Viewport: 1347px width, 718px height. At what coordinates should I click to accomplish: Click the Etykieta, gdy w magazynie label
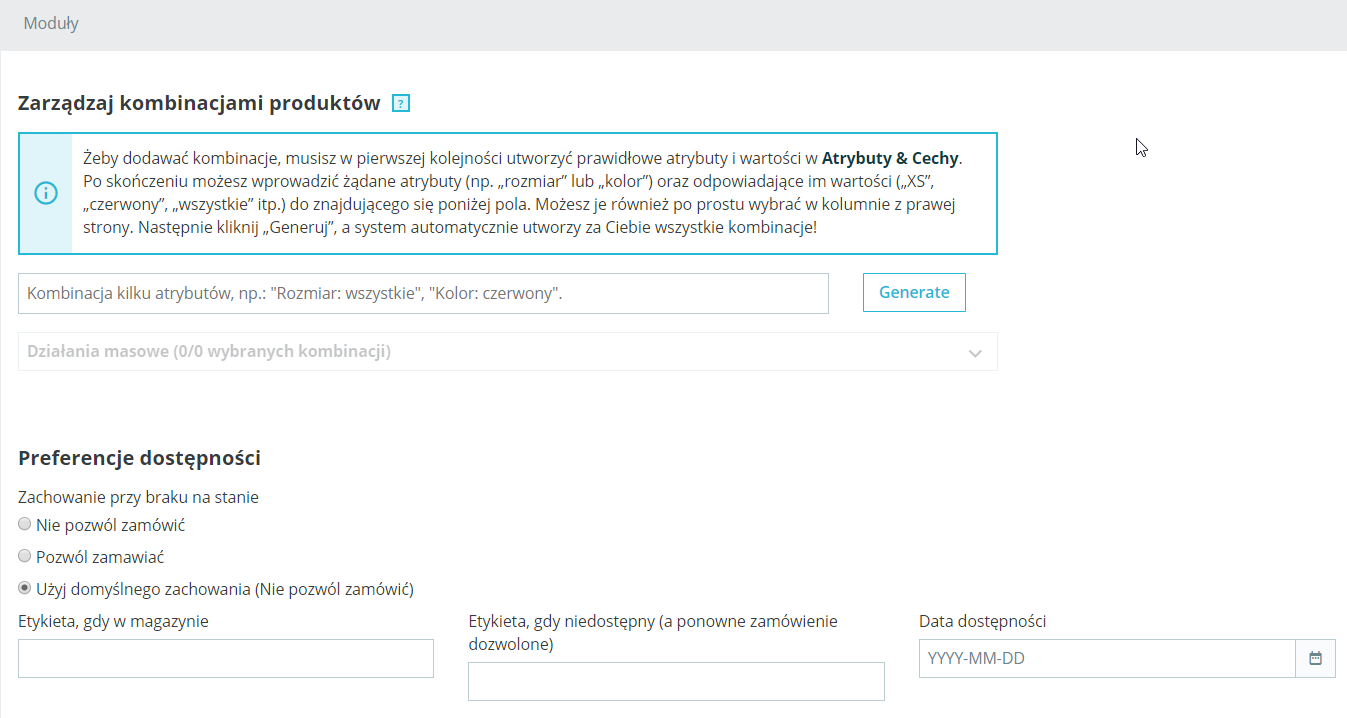[113, 621]
